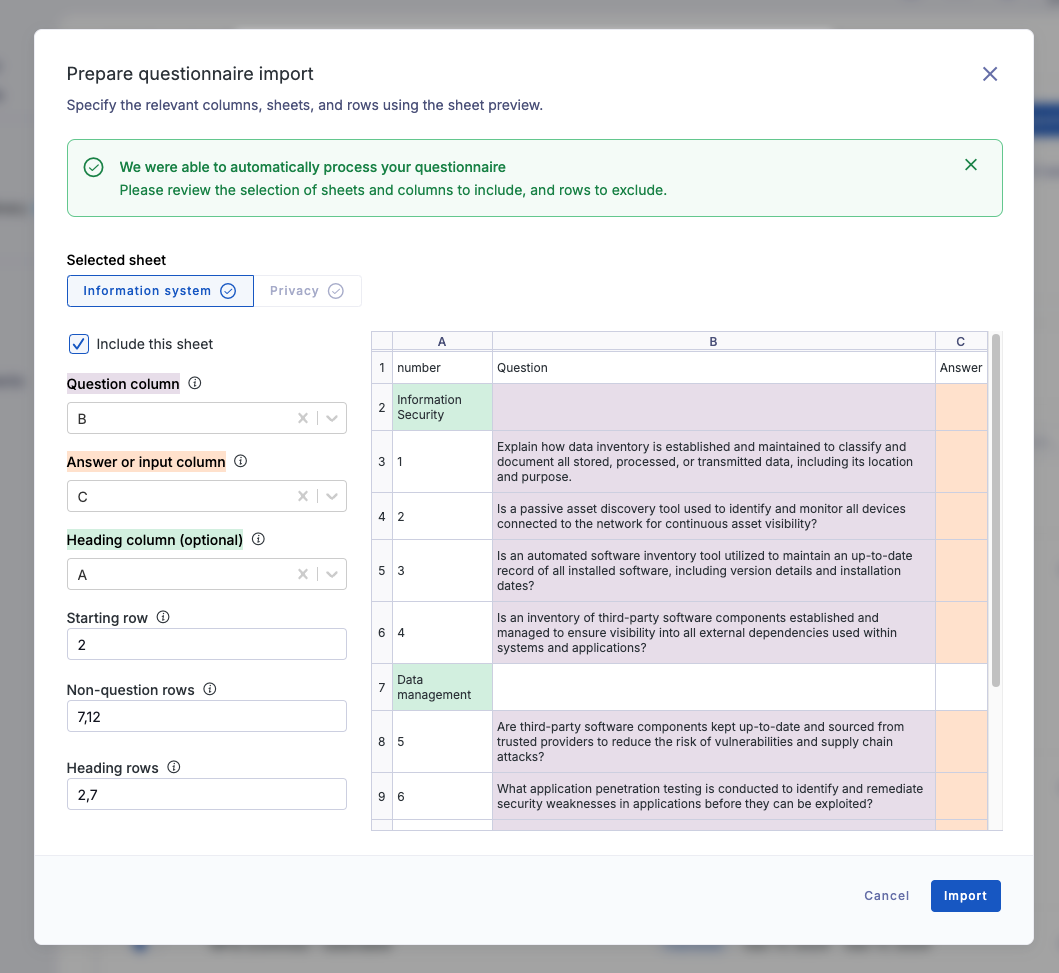Image resolution: width=1059 pixels, height=973 pixels.
Task: Click the Non-question rows info icon
Action: click(208, 689)
